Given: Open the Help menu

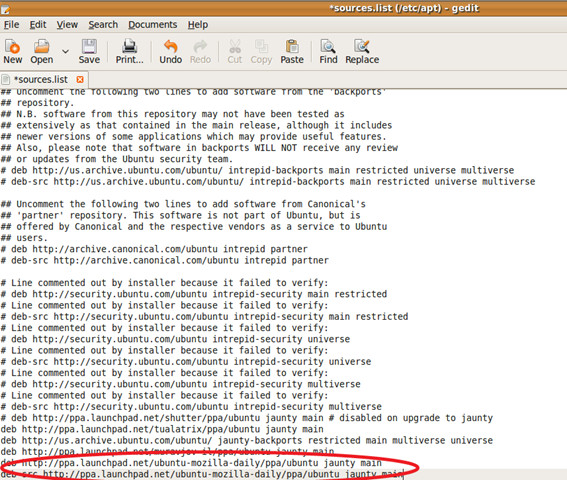Looking at the screenshot, I should click(197, 25).
